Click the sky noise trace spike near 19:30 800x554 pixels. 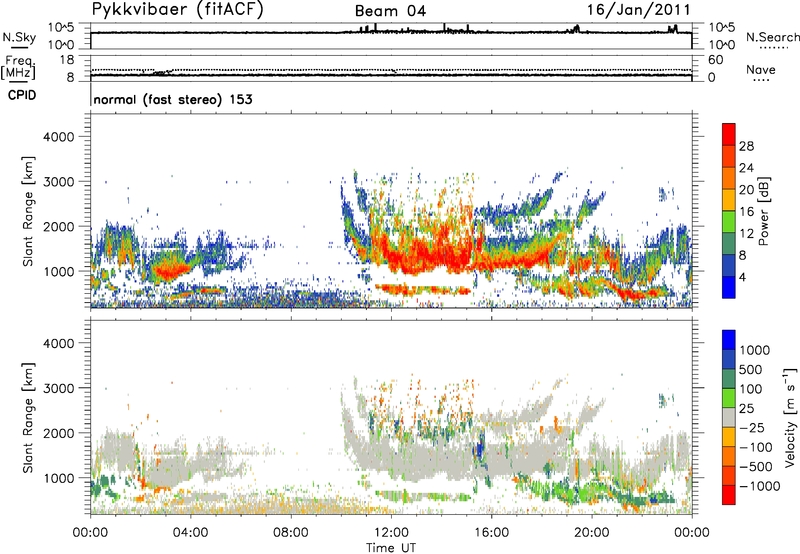click(x=577, y=29)
